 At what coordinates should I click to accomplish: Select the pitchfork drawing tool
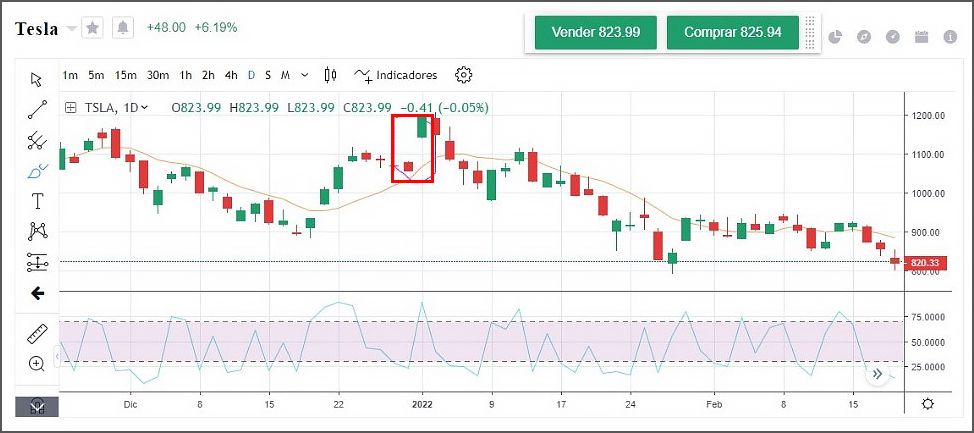click(x=37, y=140)
